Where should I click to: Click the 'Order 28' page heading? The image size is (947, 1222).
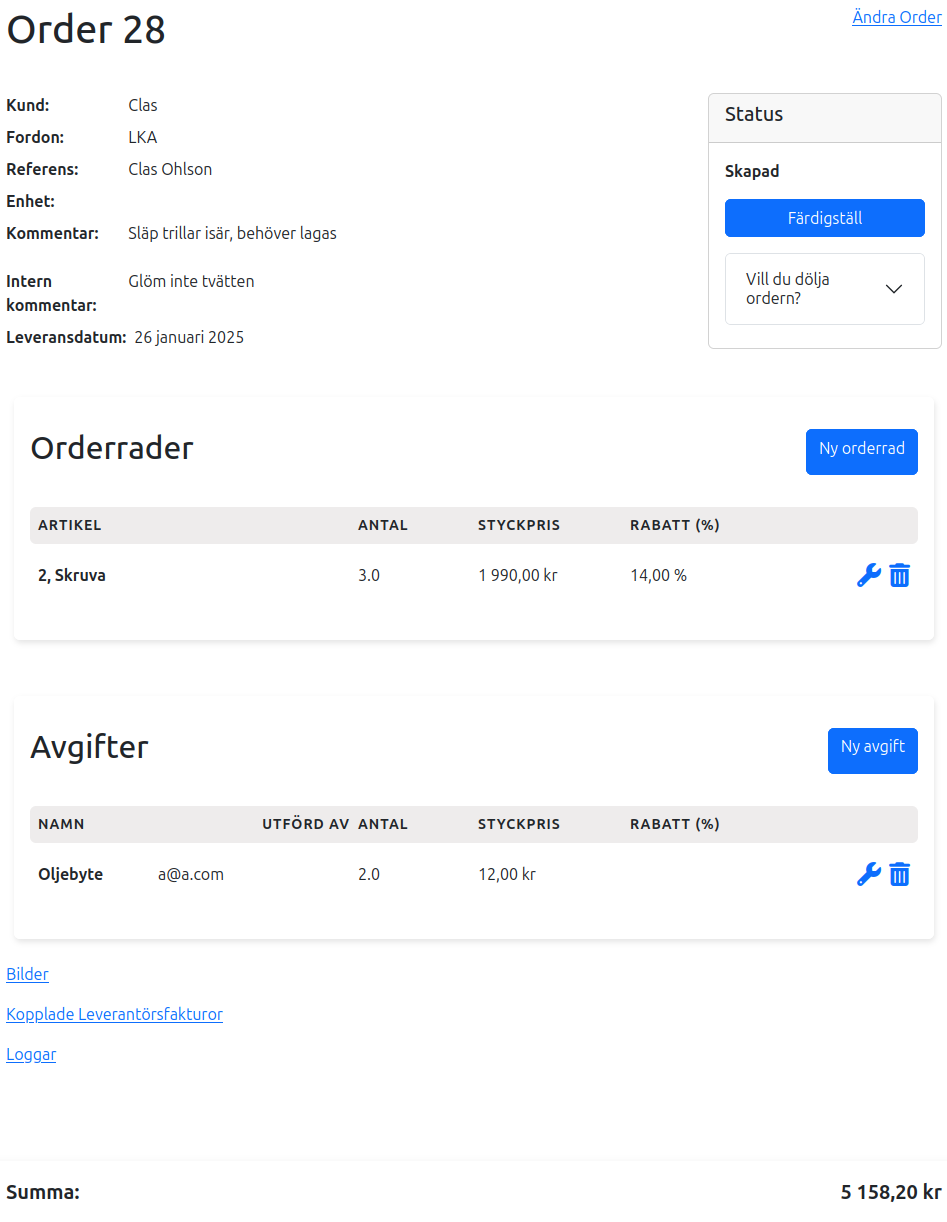point(86,29)
